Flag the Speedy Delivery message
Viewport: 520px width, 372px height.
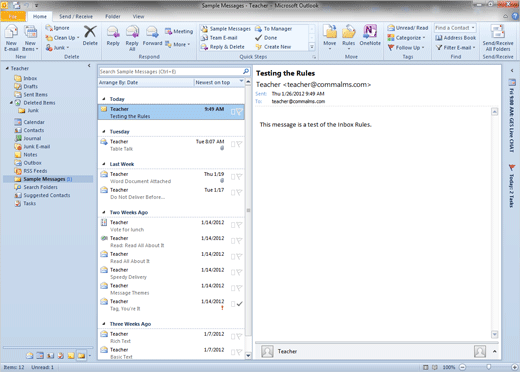pos(239,272)
